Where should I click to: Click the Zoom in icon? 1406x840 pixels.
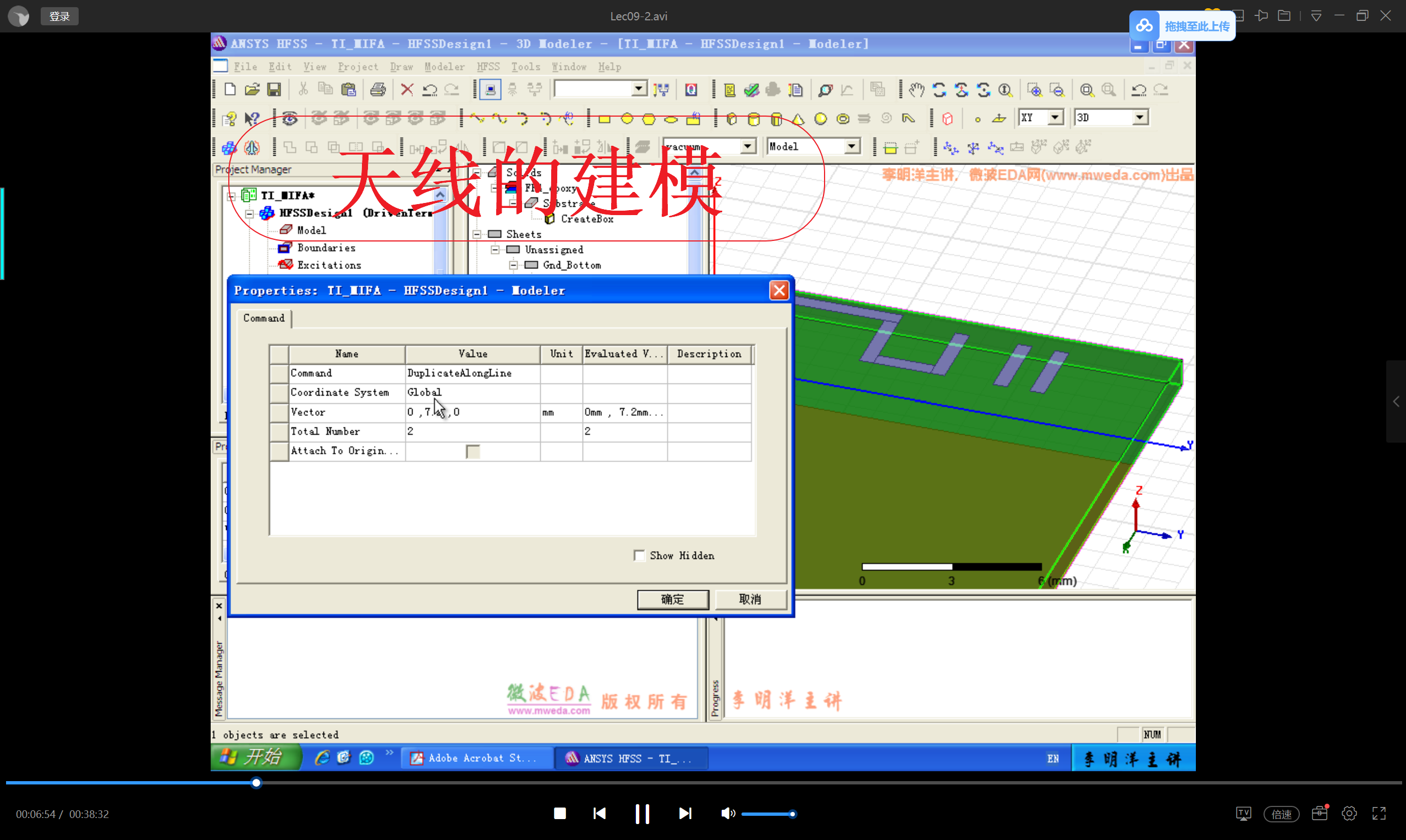tap(1035, 90)
